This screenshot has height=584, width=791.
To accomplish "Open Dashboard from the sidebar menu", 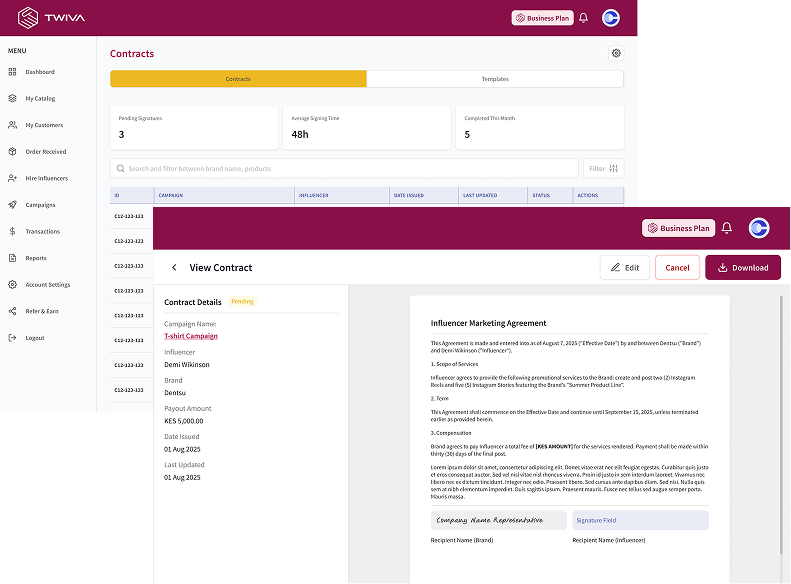I will [40, 72].
